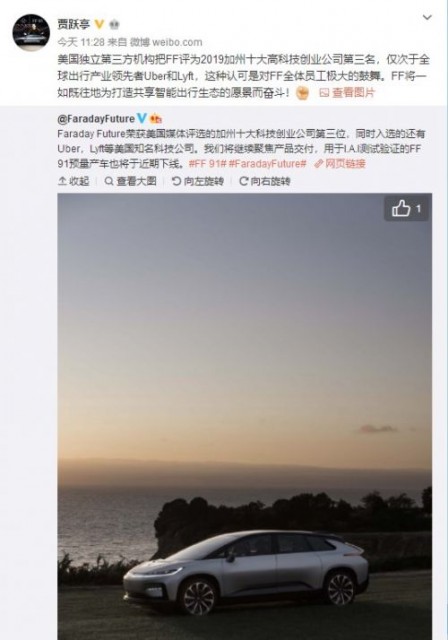448x640 pixels.
Task: Click the 查看图片 view picture link
Action: (x=347, y=93)
